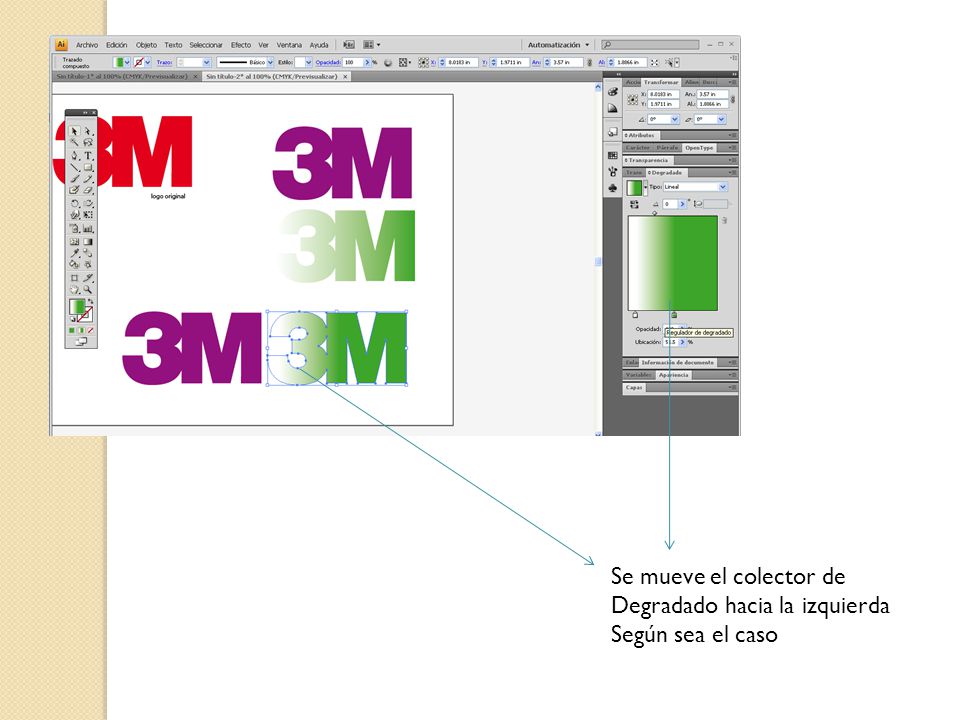This screenshot has width=960, height=720.
Task: Click the search field in application bar
Action: [x=650, y=45]
